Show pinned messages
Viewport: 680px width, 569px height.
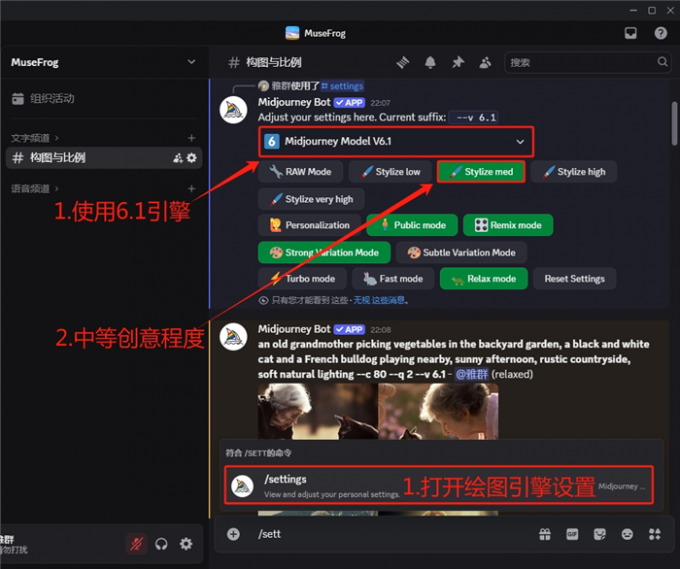point(458,62)
